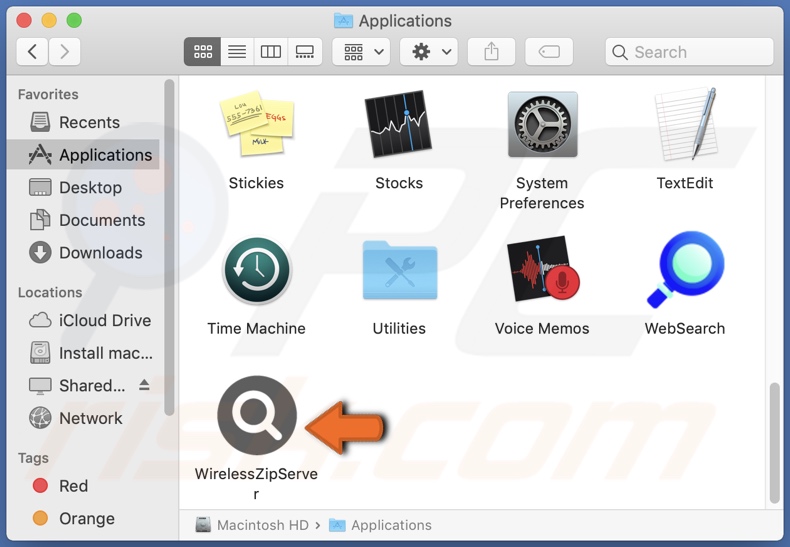
Task: Filter by the Red tag
Action: [85, 486]
